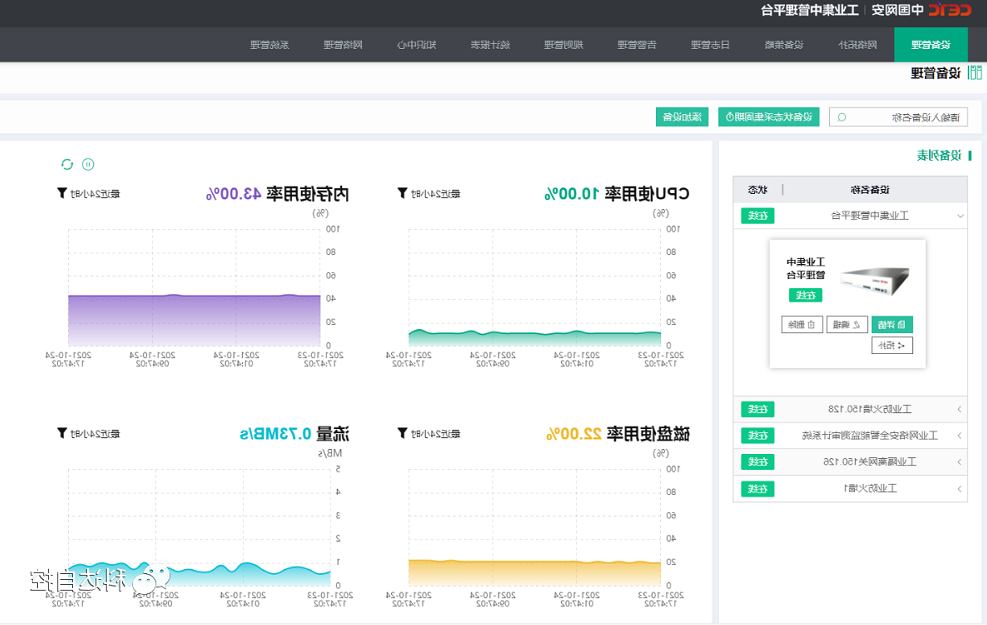The width and height of the screenshot is (987, 625).
Task: Expand the 工业防火墙150.128 device row
Action: (960, 409)
